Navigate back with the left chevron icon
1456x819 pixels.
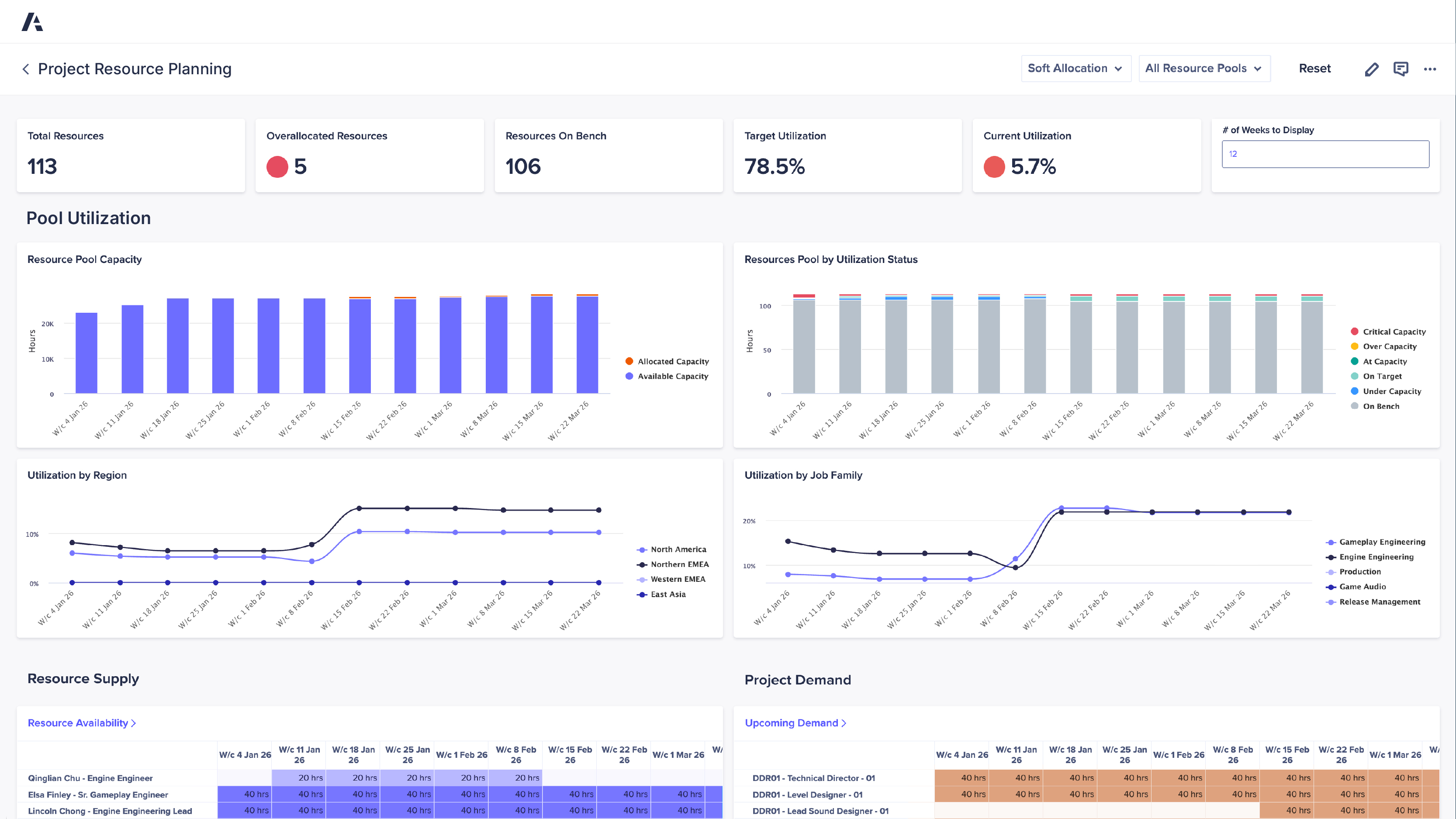tap(26, 69)
